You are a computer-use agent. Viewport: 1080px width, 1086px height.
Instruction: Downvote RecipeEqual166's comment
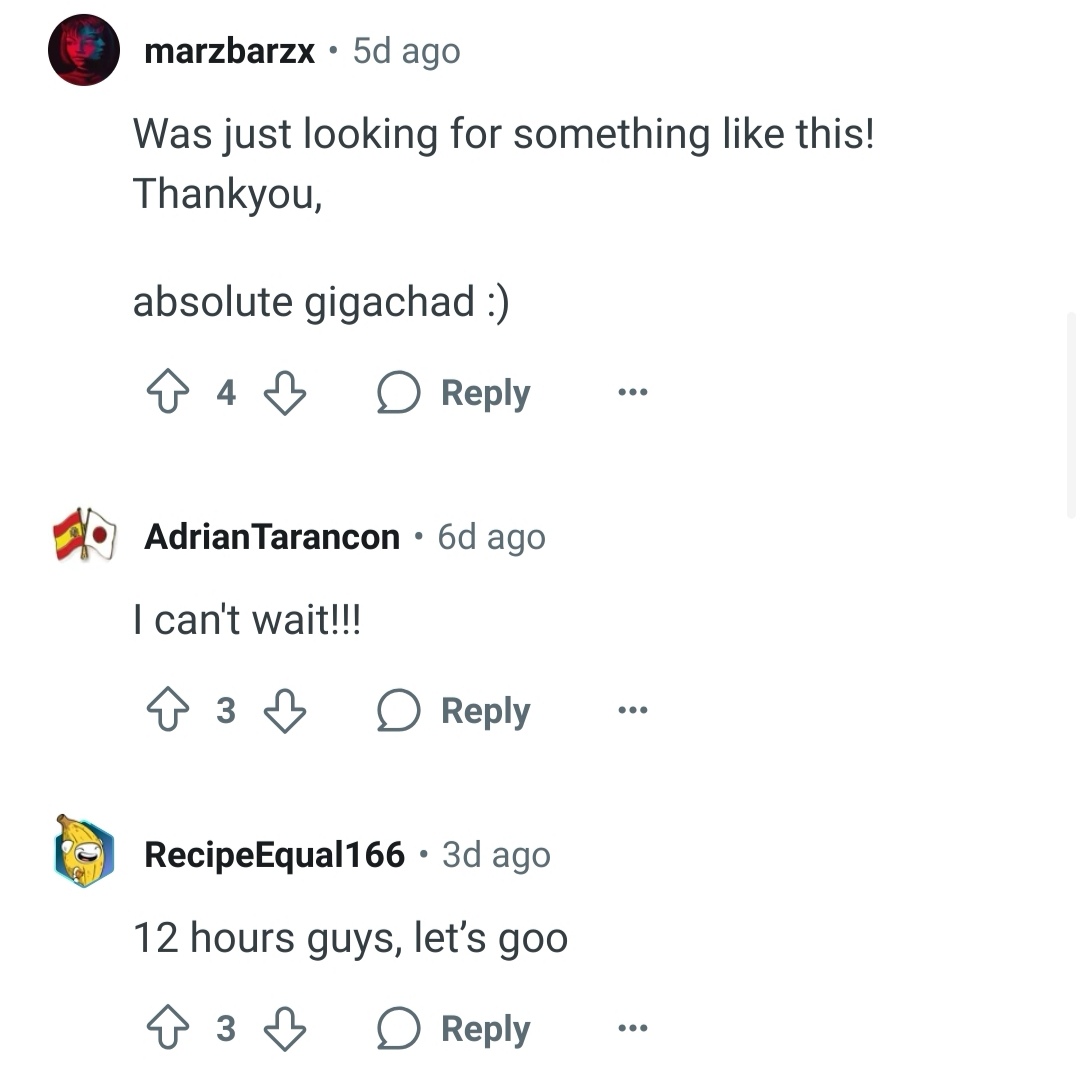[x=285, y=1029]
